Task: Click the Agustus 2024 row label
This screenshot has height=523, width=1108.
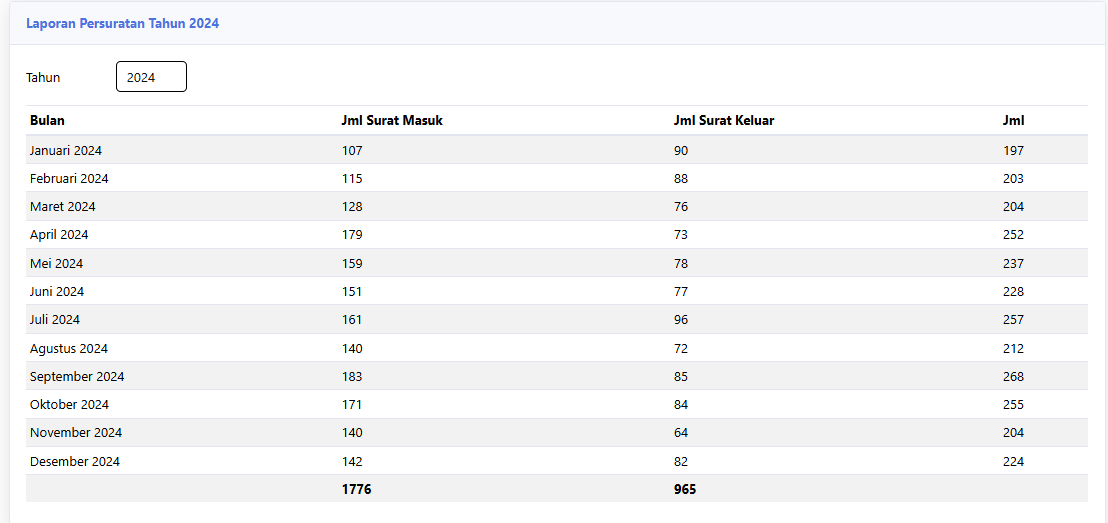Action: (x=69, y=348)
